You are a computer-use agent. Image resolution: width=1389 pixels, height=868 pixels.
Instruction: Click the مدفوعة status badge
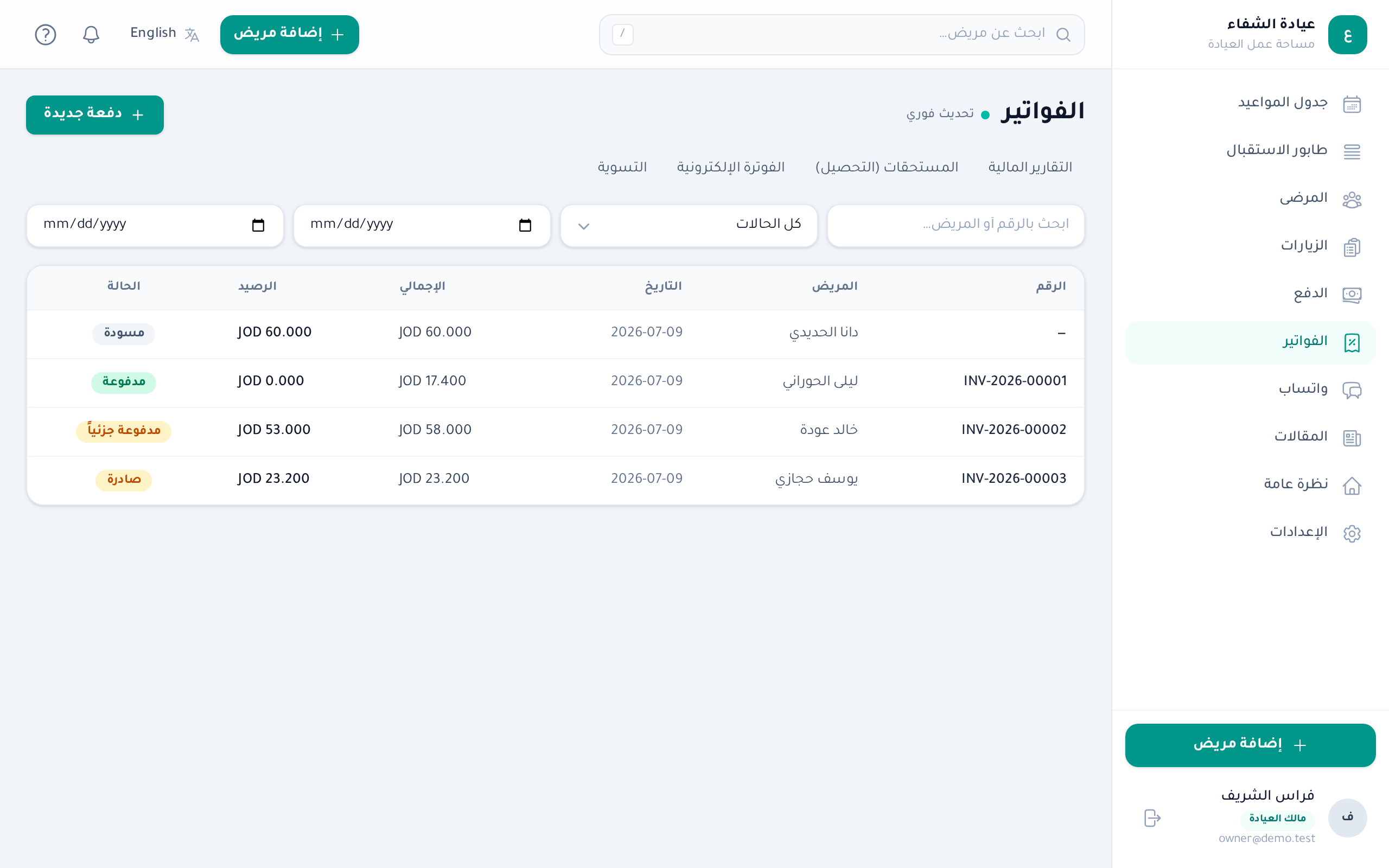123,382
